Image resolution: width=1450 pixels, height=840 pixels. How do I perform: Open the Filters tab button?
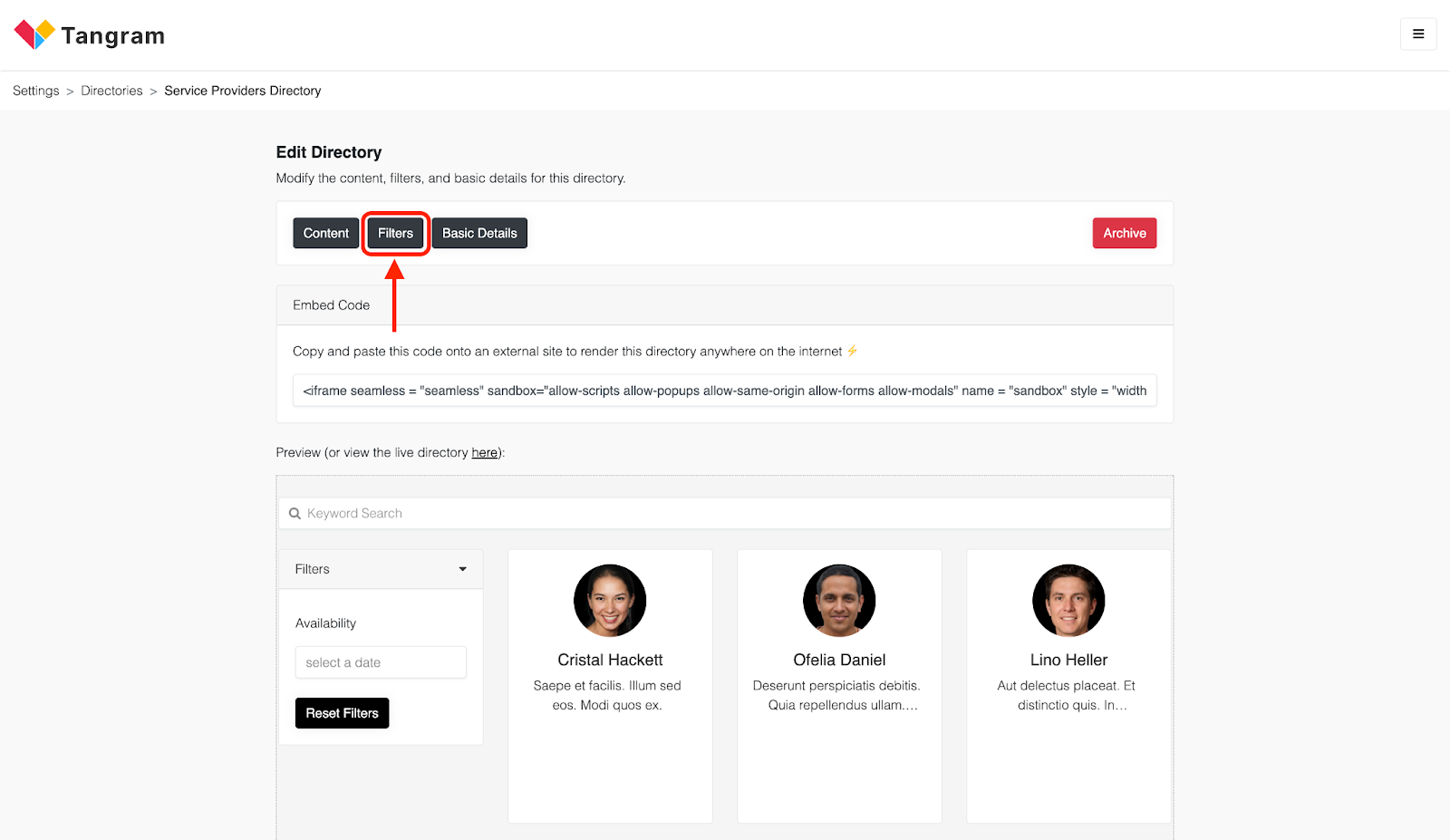point(395,233)
